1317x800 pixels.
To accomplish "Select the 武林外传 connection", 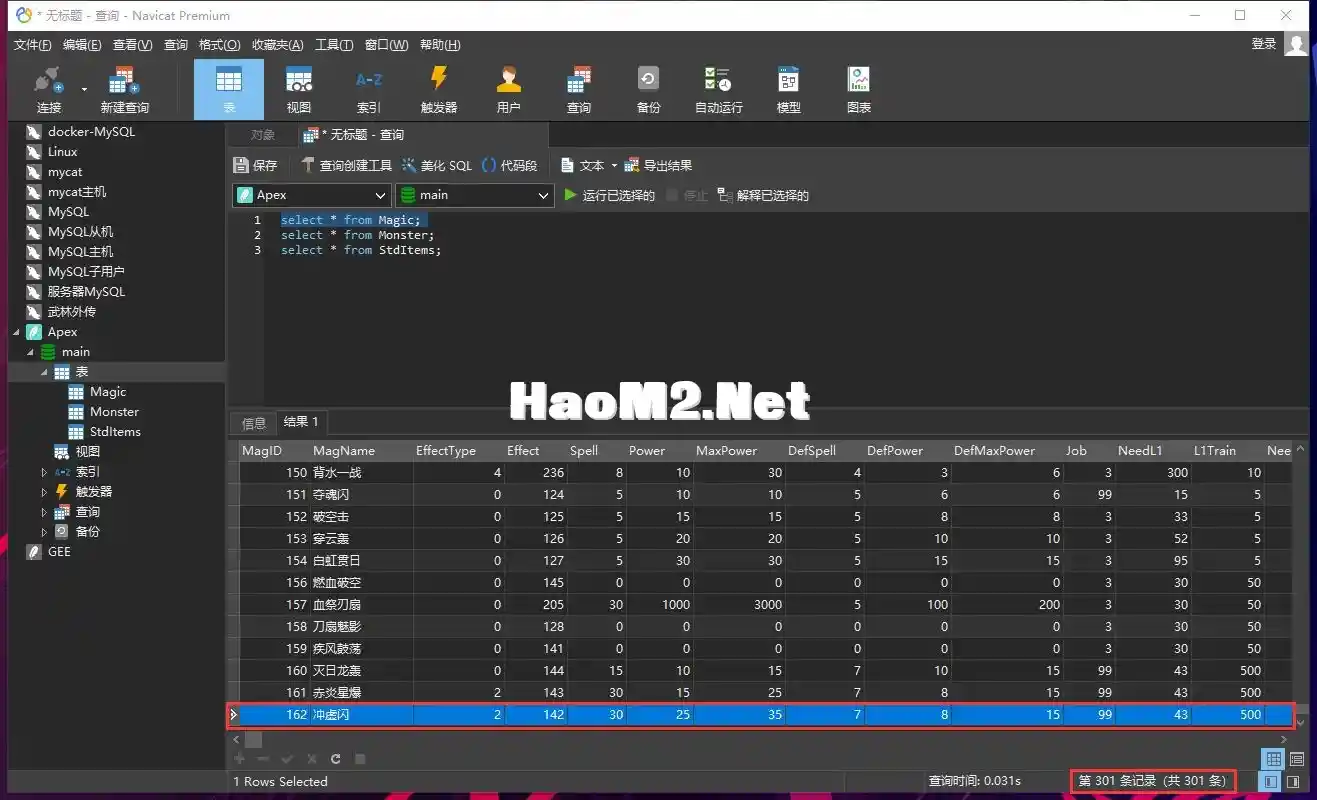I will pyautogui.click(x=71, y=312).
